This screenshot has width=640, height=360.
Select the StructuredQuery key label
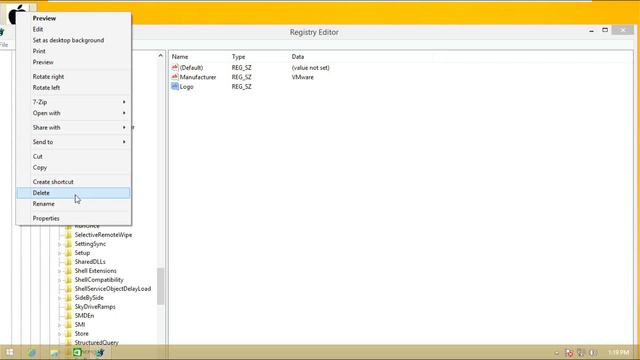point(97,342)
